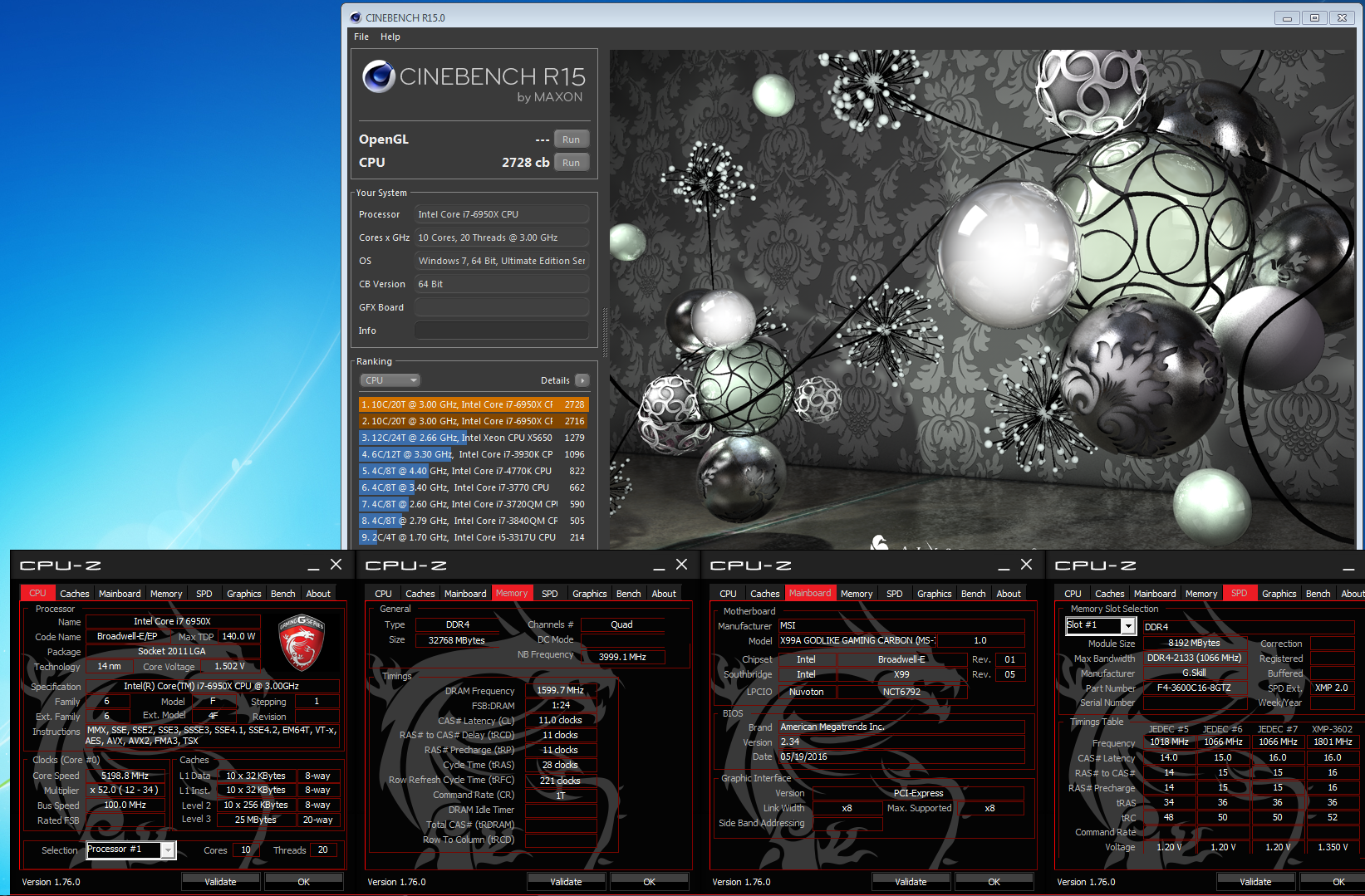1365x896 pixels.
Task: Select ranking entry 1 scoring 2728
Action: click(474, 404)
